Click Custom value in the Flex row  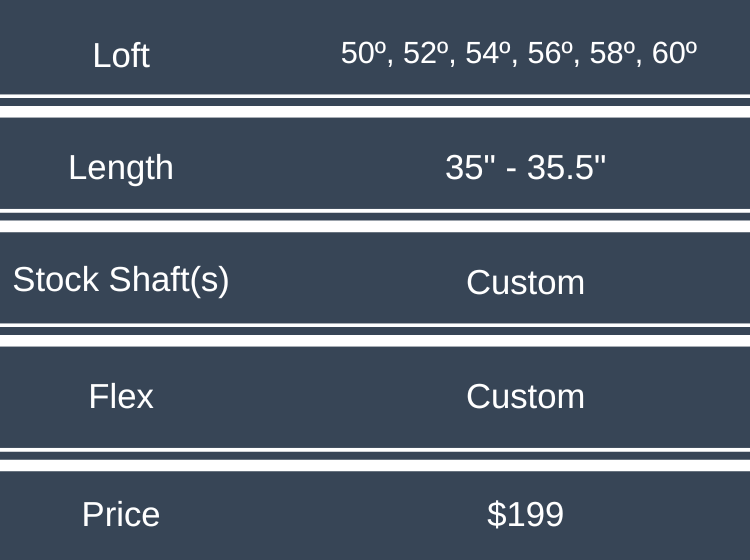coord(525,396)
